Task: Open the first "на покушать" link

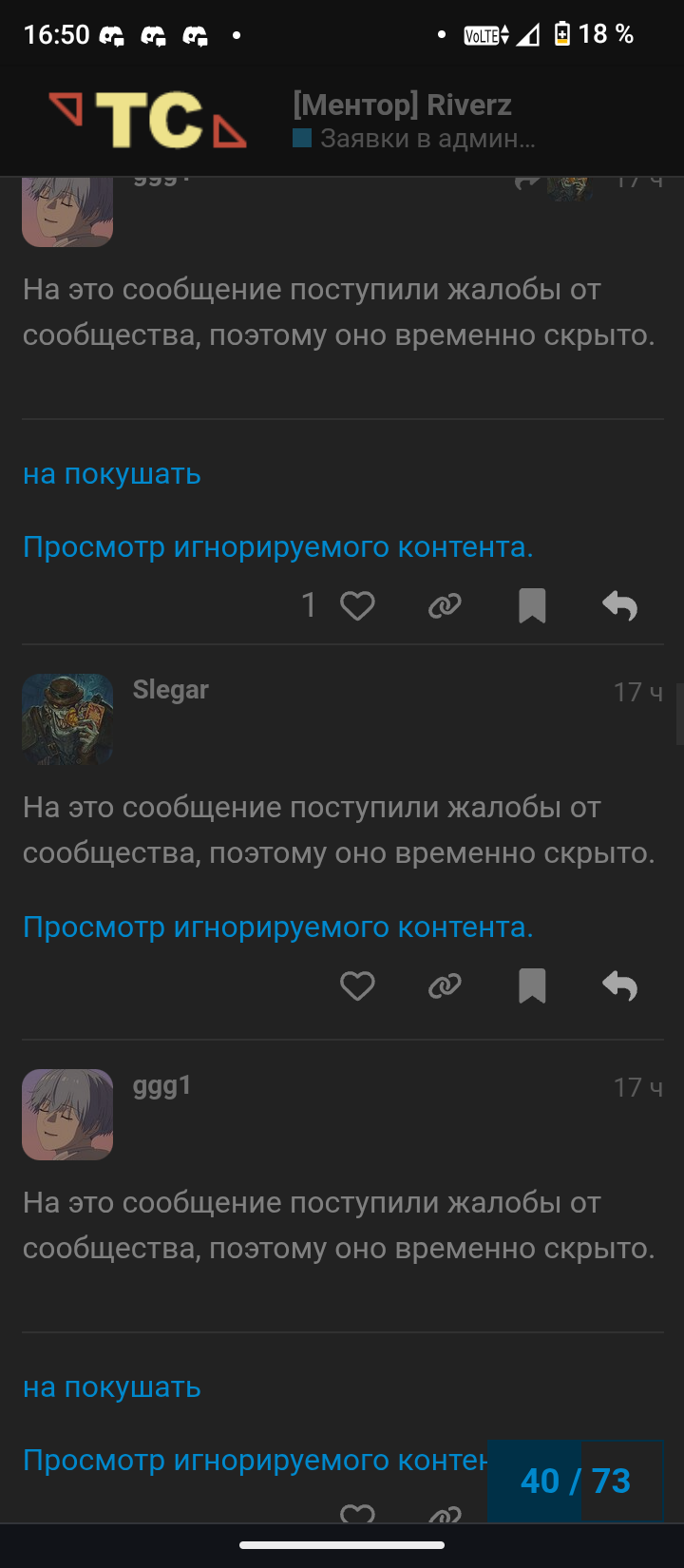Action: pyautogui.click(x=112, y=473)
